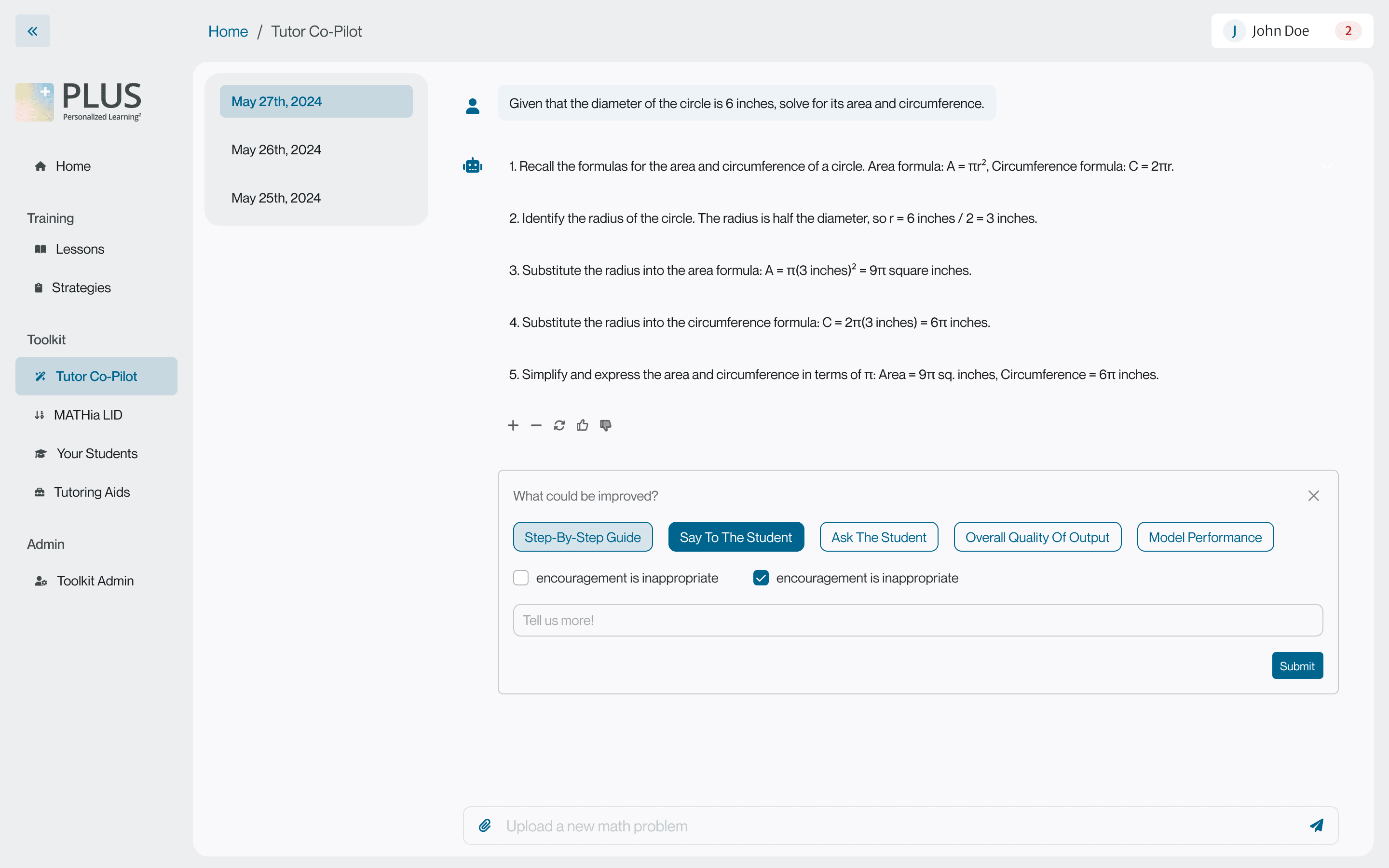Click the thumbs up feedback icon
The width and height of the screenshot is (1389, 868).
tap(582, 425)
